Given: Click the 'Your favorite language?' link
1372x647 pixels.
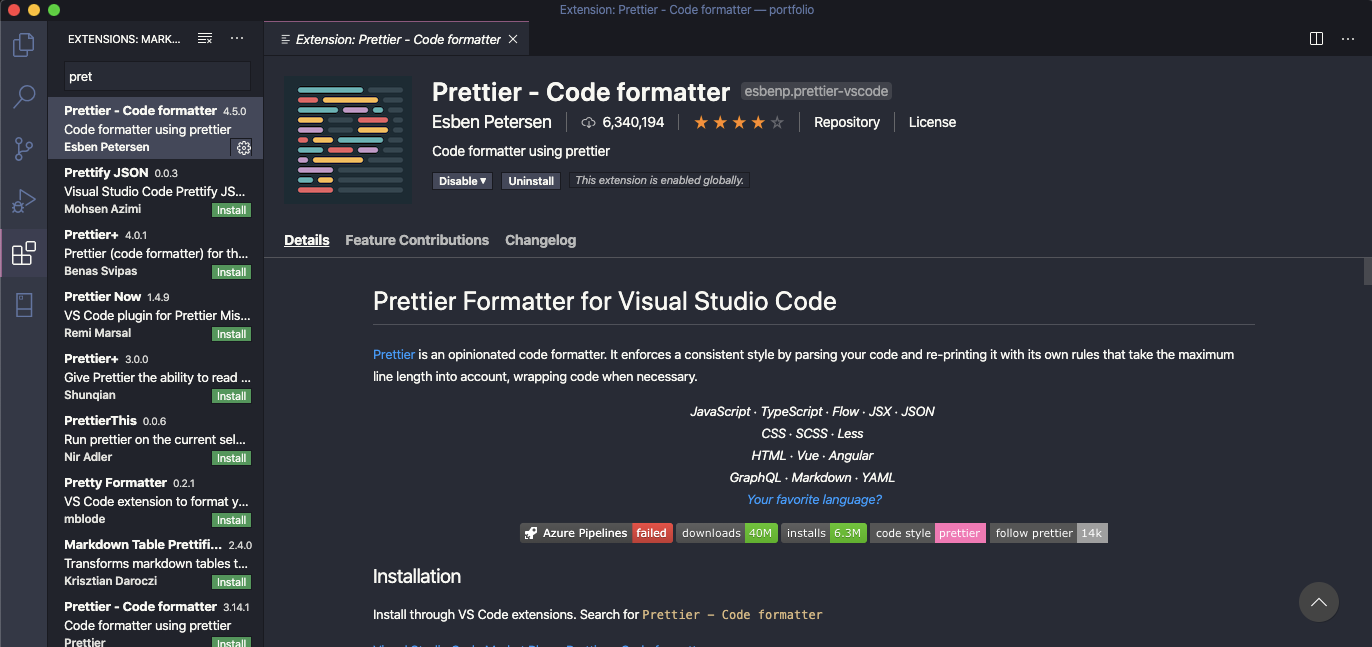Looking at the screenshot, I should (x=813, y=499).
